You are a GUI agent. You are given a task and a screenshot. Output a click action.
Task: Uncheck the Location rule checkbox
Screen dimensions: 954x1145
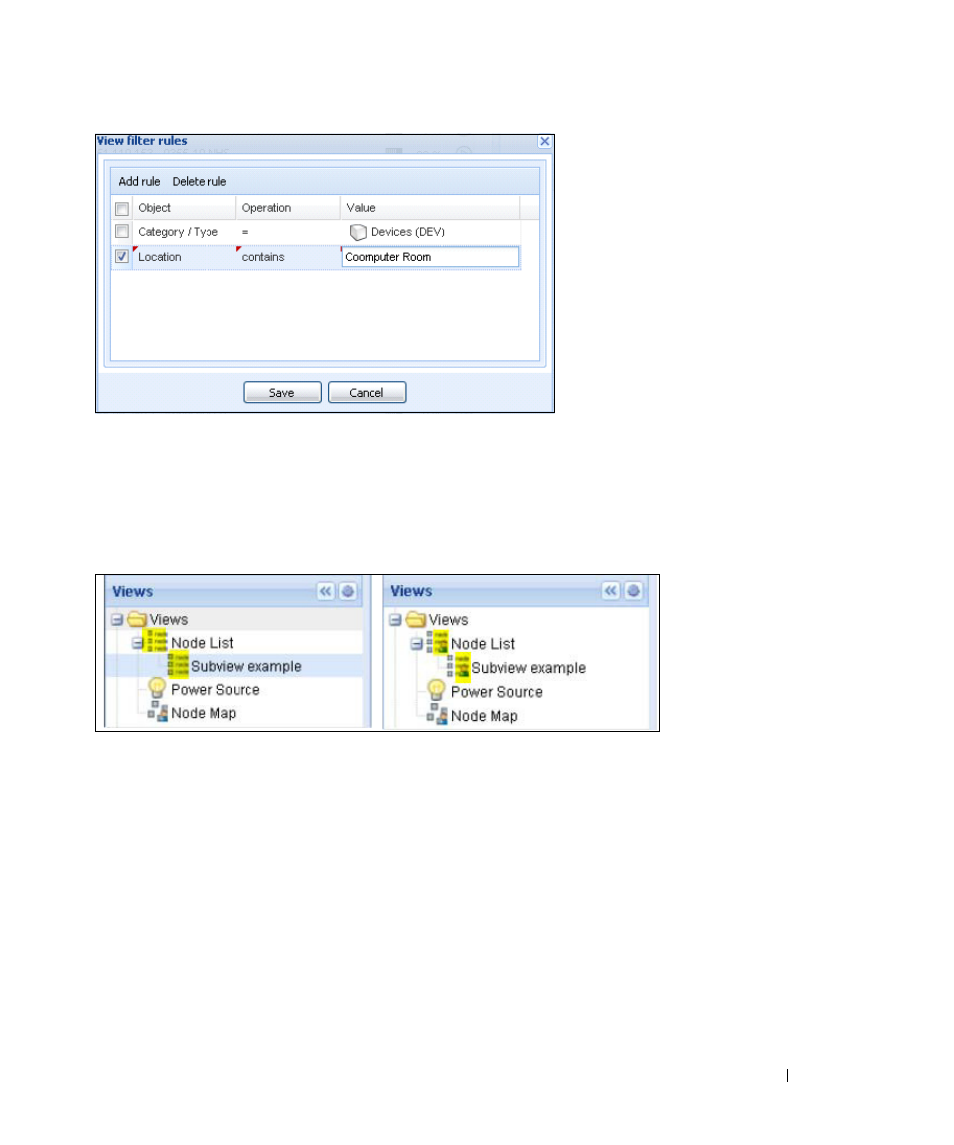pos(122,256)
